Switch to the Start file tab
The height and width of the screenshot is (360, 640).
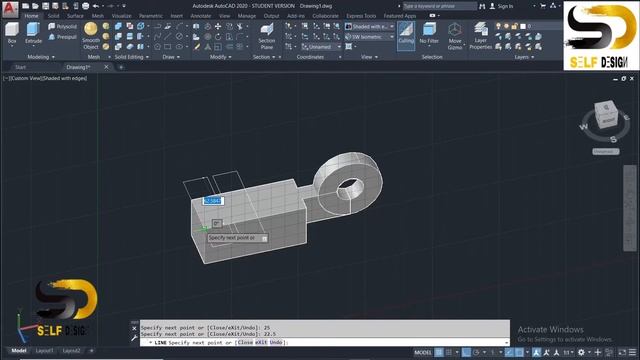point(20,67)
